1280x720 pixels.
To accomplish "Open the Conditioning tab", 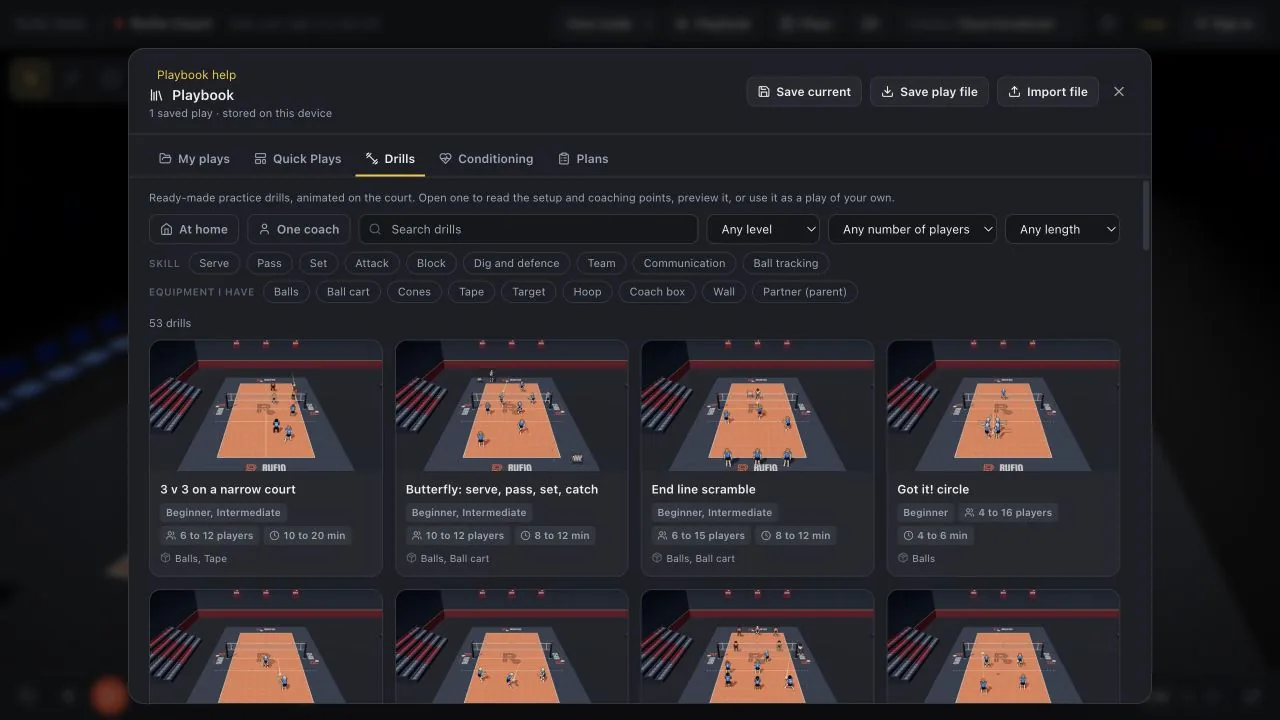I will coord(486,159).
